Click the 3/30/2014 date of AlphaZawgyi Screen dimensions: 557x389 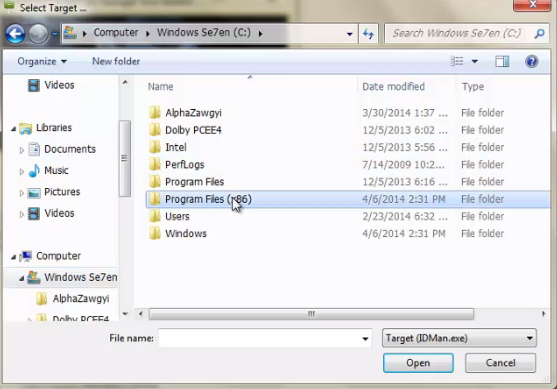(x=405, y=113)
